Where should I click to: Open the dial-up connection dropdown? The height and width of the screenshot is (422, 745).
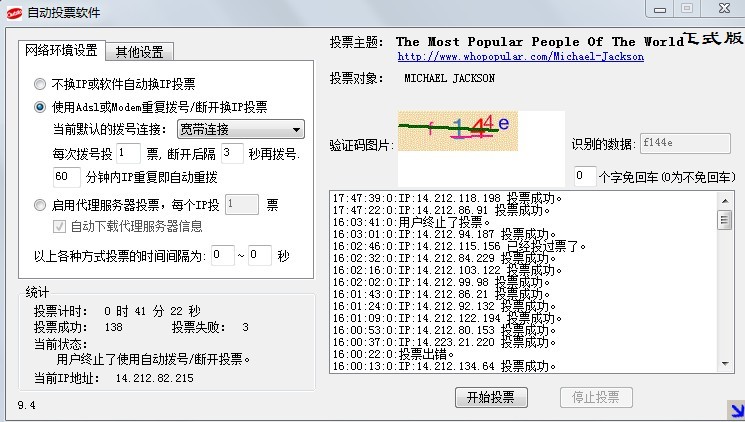240,129
